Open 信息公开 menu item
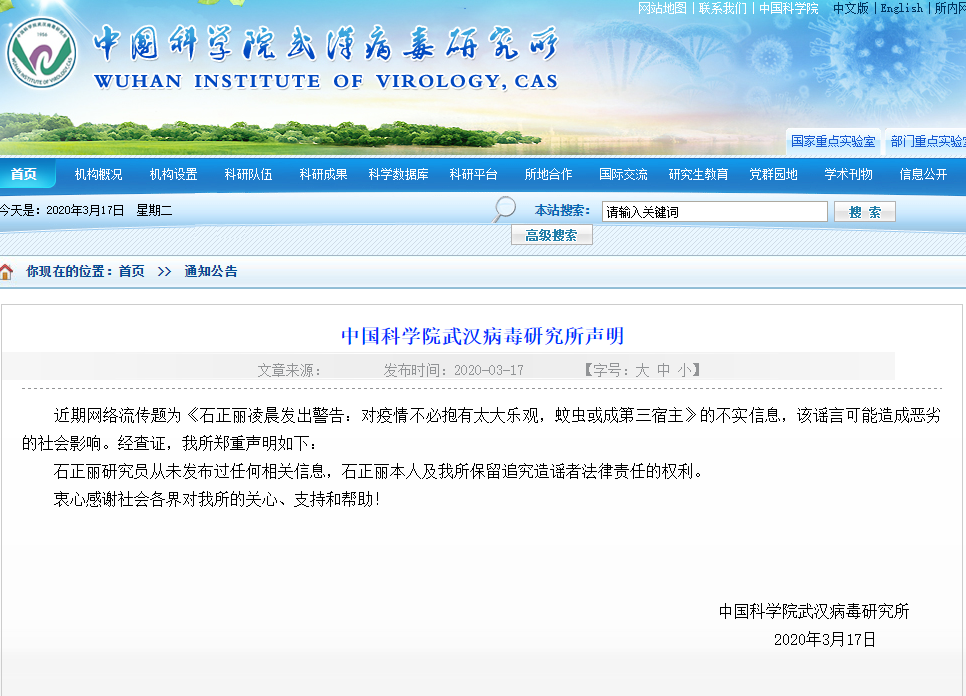 click(x=923, y=174)
